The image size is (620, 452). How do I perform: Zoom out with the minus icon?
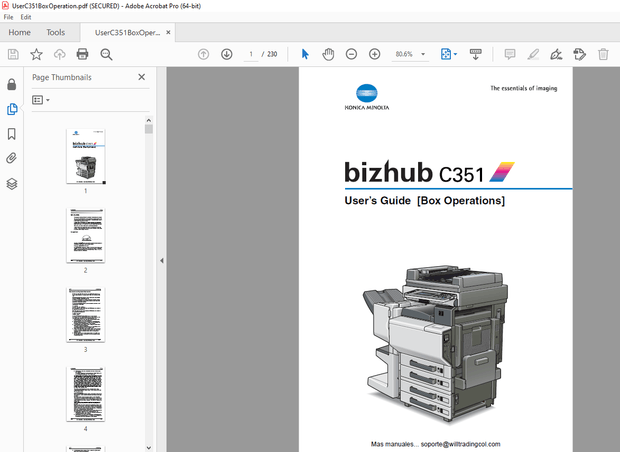point(351,54)
